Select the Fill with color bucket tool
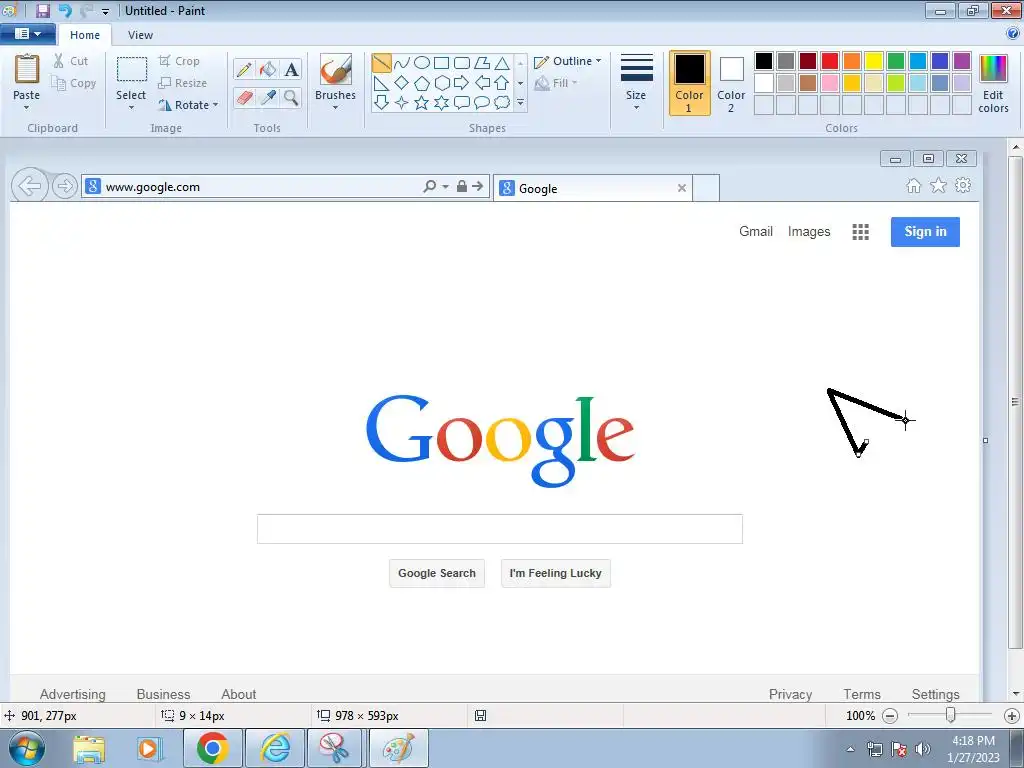The height and width of the screenshot is (768, 1024). pyautogui.click(x=268, y=70)
